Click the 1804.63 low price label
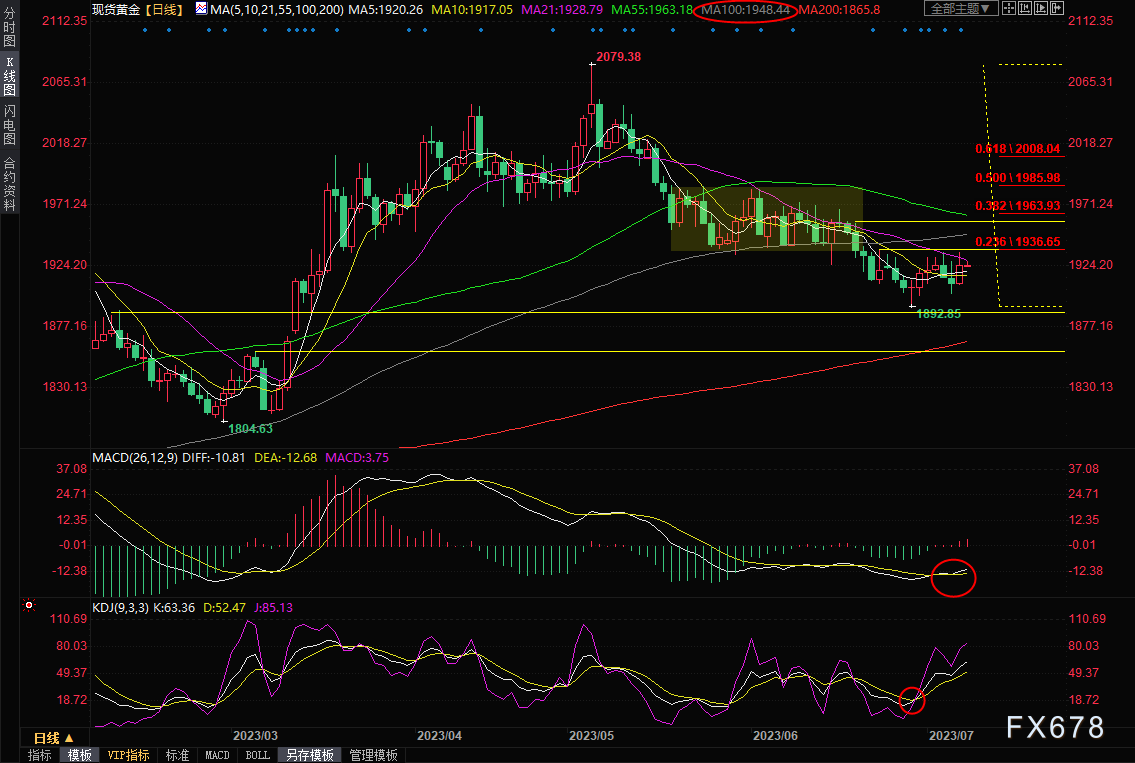The image size is (1135, 763). point(250,429)
